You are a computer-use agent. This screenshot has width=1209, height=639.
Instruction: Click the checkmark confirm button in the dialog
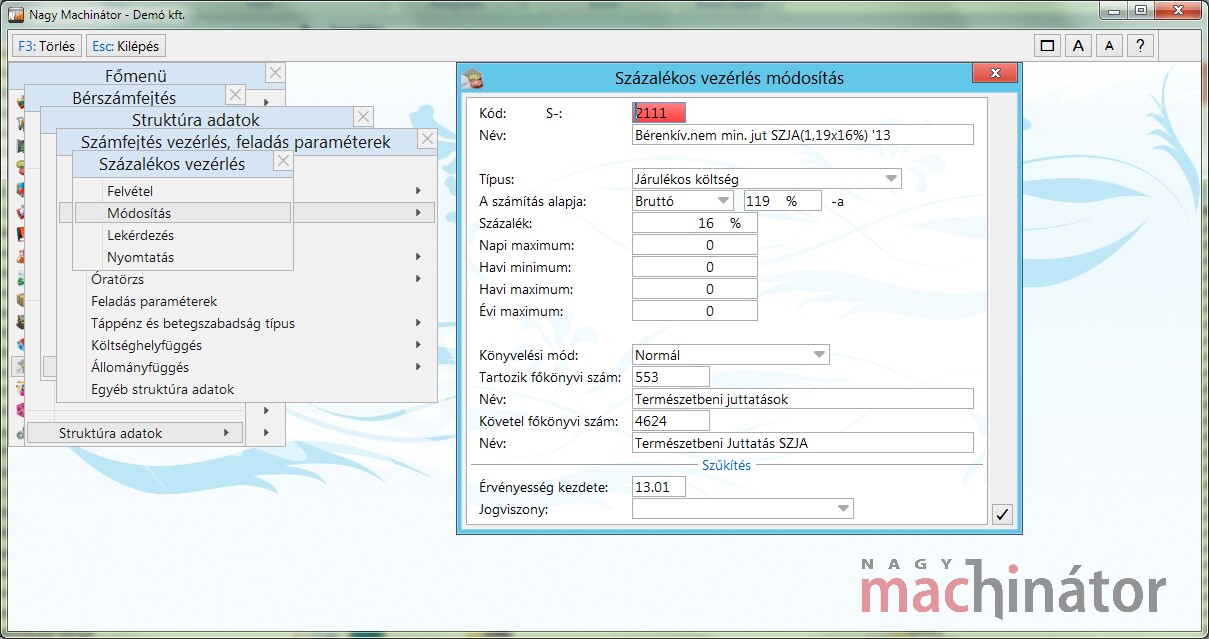(x=1002, y=514)
